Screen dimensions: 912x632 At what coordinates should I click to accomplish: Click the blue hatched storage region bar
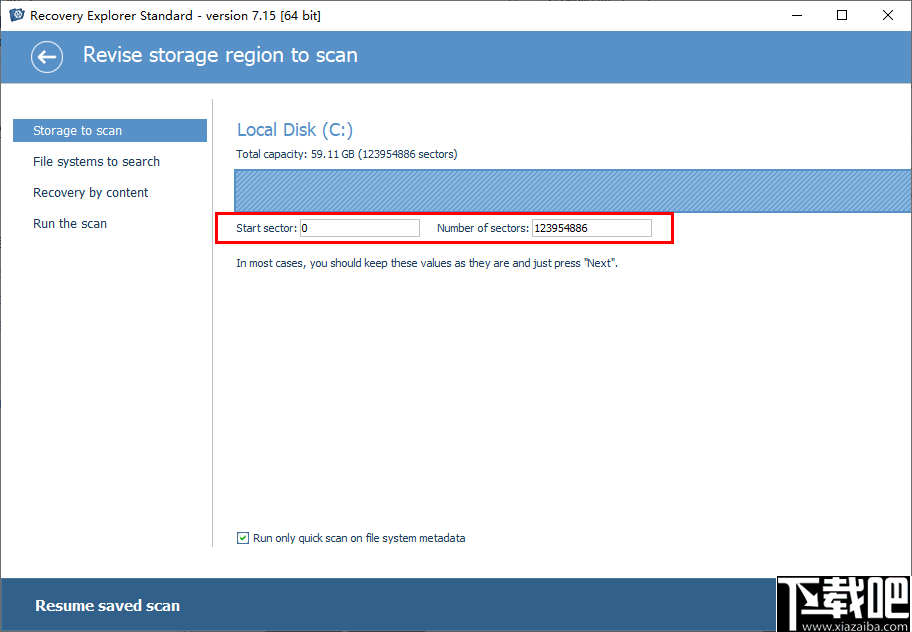(x=573, y=191)
